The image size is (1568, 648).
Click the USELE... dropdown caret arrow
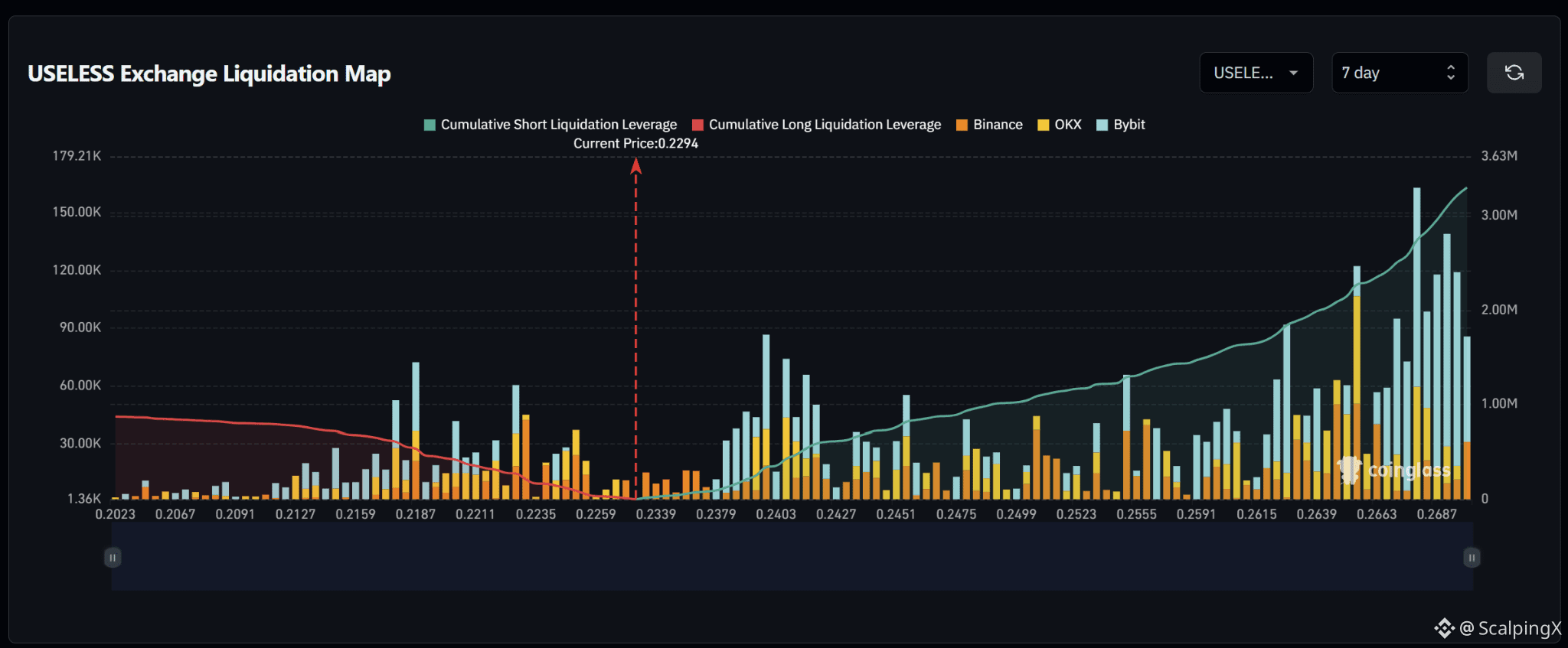(x=1293, y=73)
